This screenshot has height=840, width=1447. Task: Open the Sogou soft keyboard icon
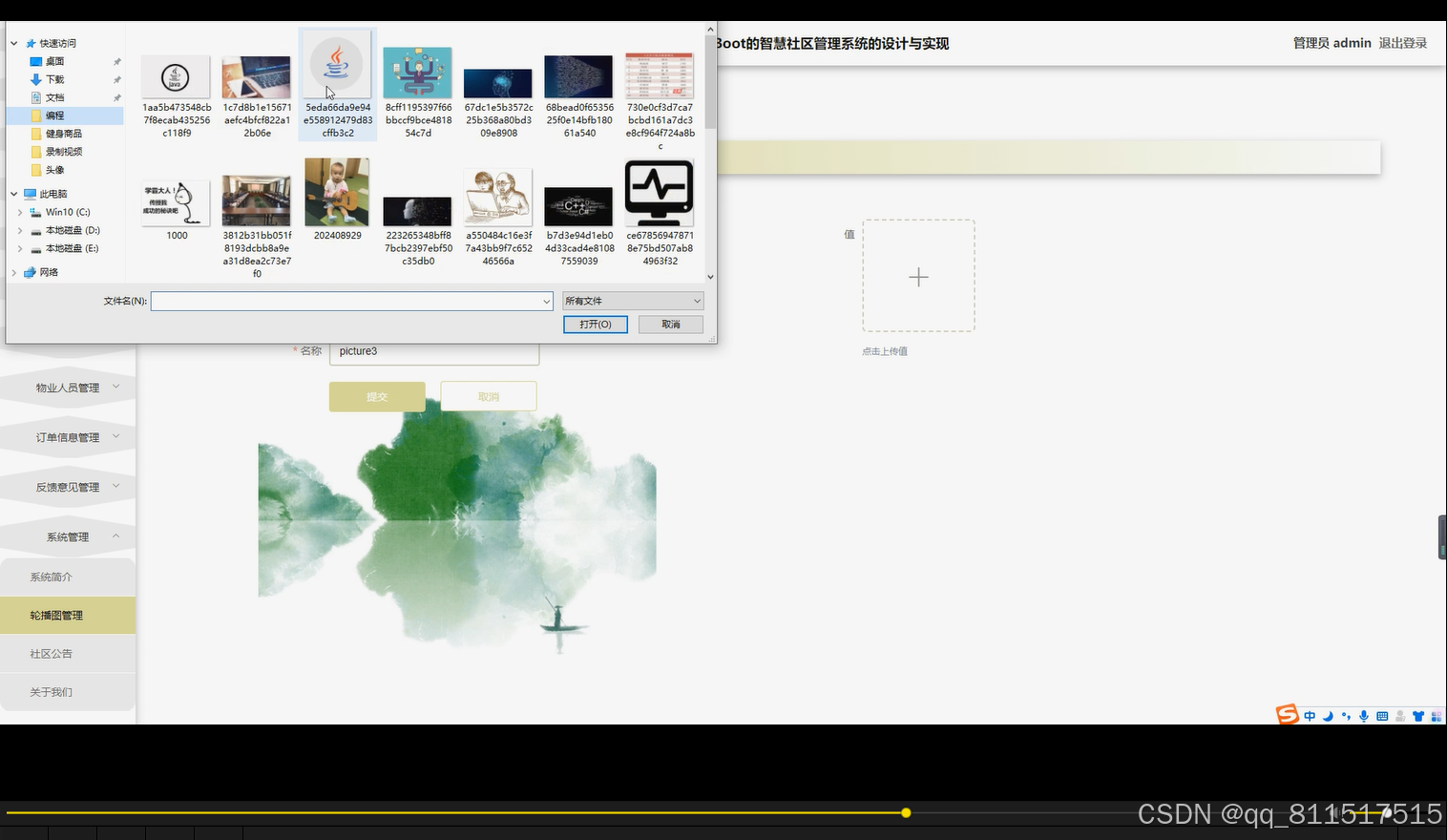click(x=1380, y=715)
